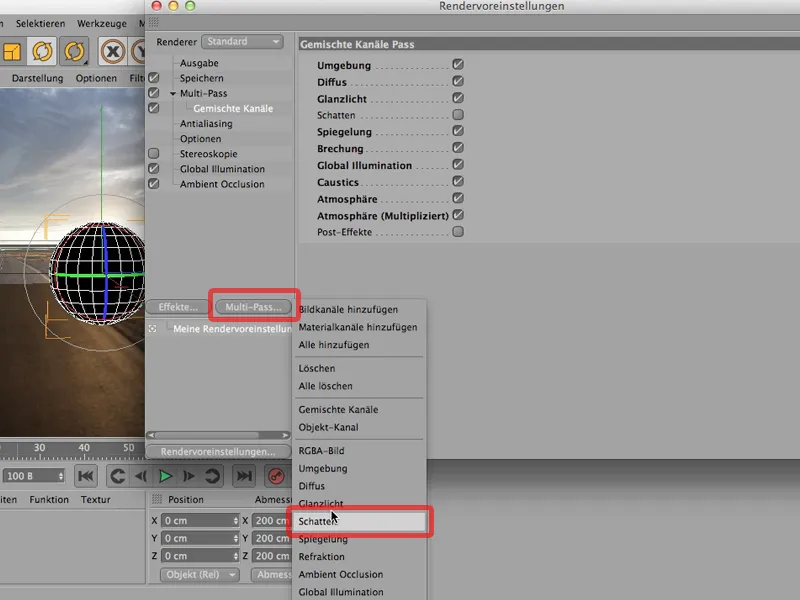Open the Optionen viewport menu

click(x=96, y=78)
